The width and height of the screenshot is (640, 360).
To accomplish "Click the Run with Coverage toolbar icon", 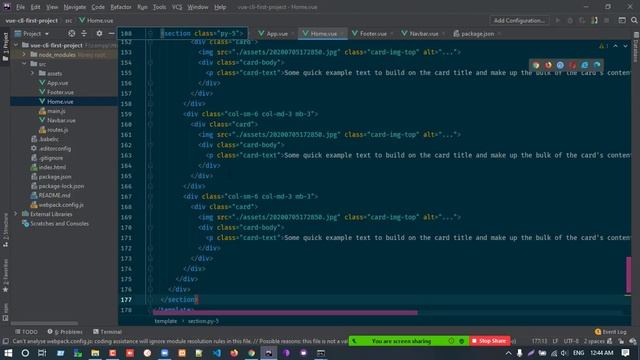I will tap(582, 20).
